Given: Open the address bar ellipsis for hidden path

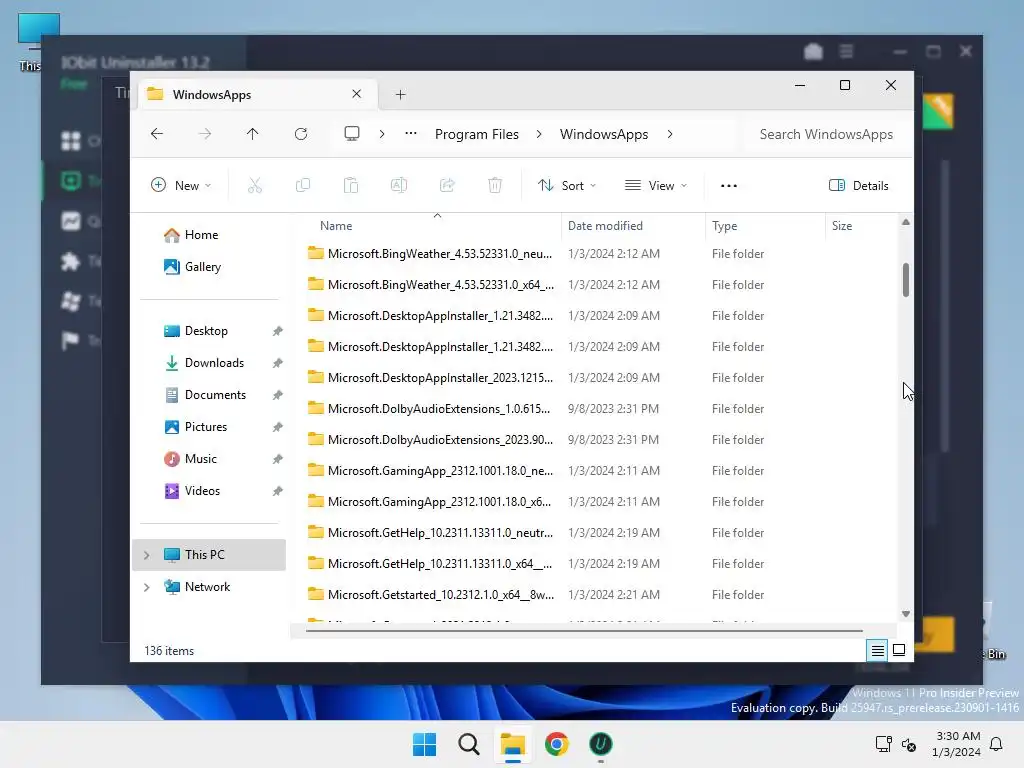Looking at the screenshot, I should pos(411,134).
